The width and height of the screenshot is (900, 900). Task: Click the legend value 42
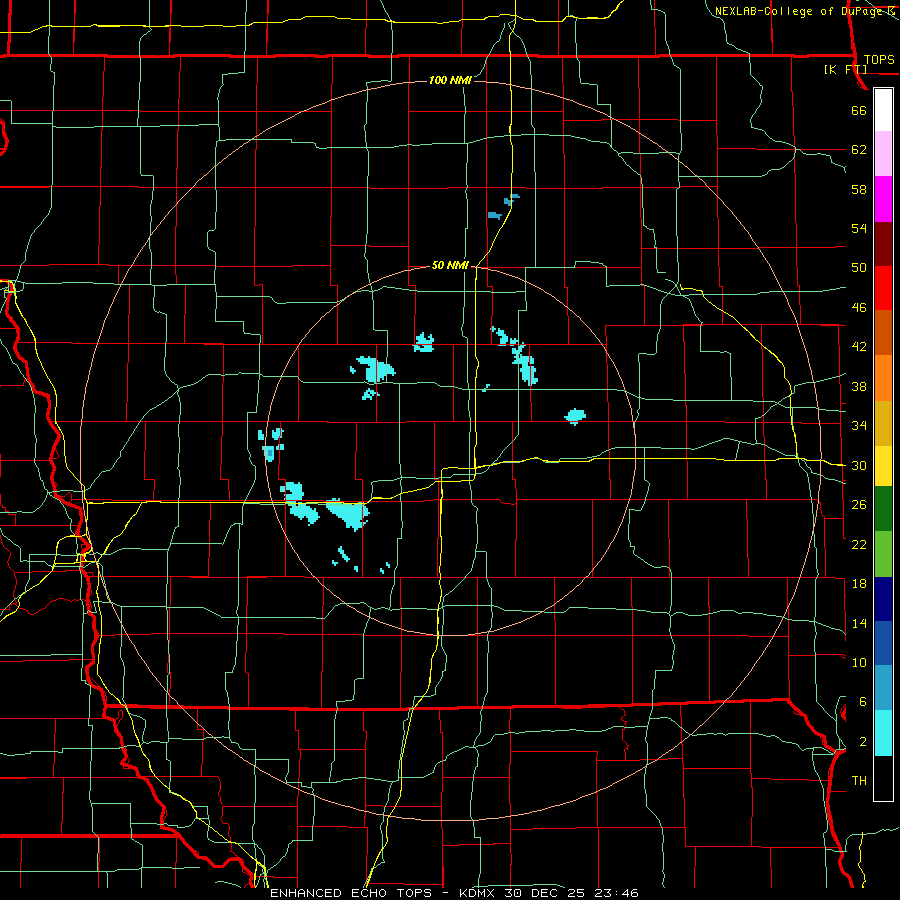[x=859, y=346]
